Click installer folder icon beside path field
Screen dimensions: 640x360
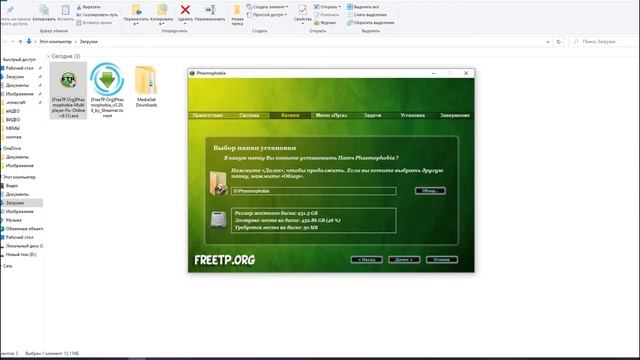click(218, 183)
